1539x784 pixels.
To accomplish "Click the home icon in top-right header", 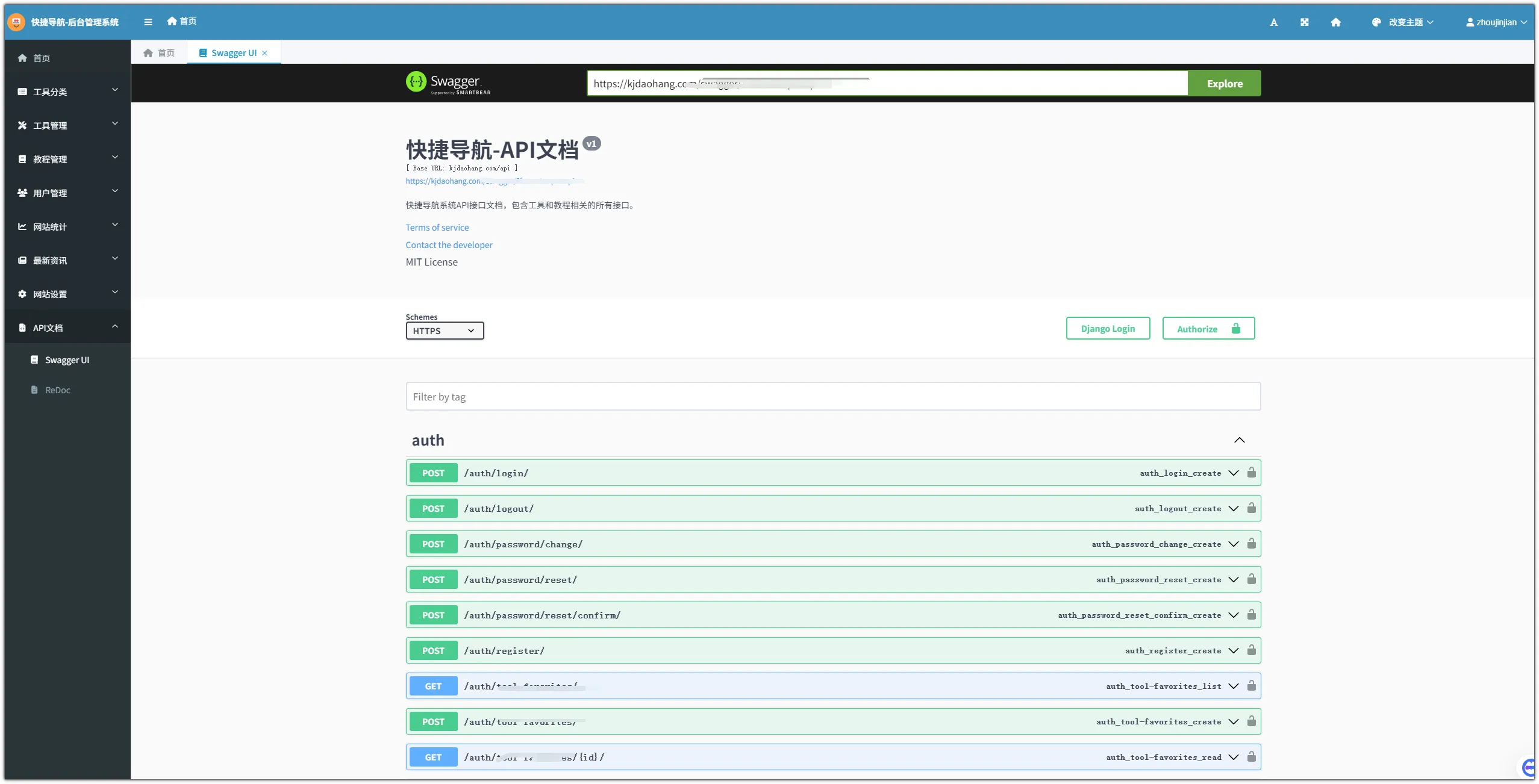I will (x=1335, y=22).
